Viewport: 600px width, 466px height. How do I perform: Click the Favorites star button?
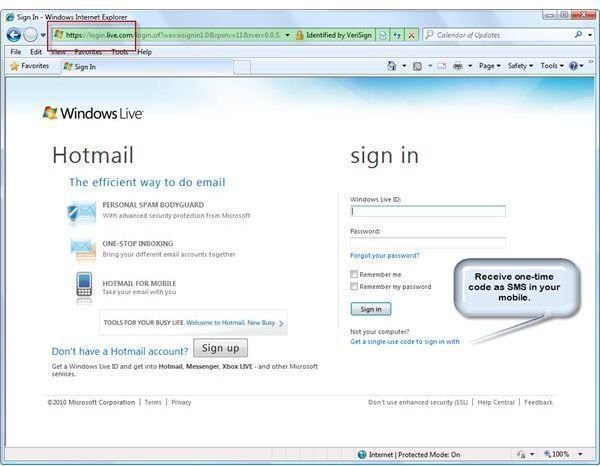coord(29,66)
